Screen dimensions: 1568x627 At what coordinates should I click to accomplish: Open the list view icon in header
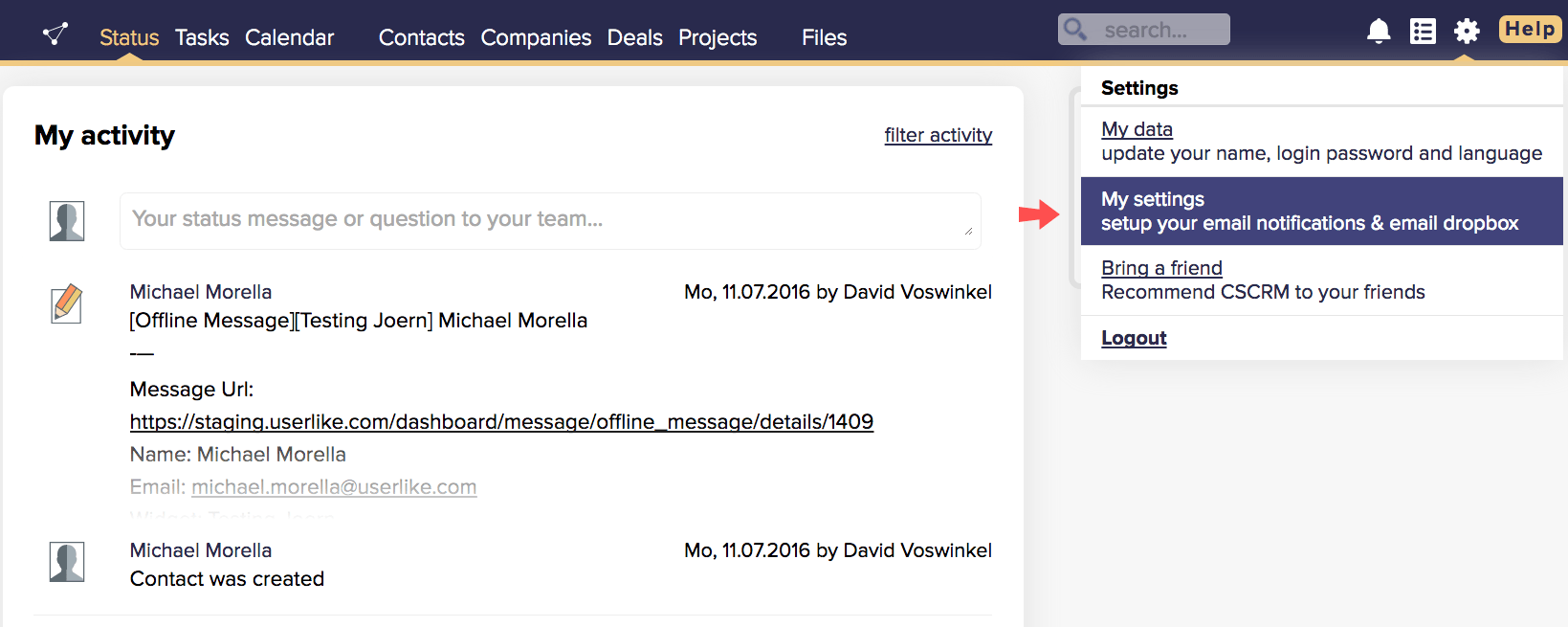[1423, 32]
